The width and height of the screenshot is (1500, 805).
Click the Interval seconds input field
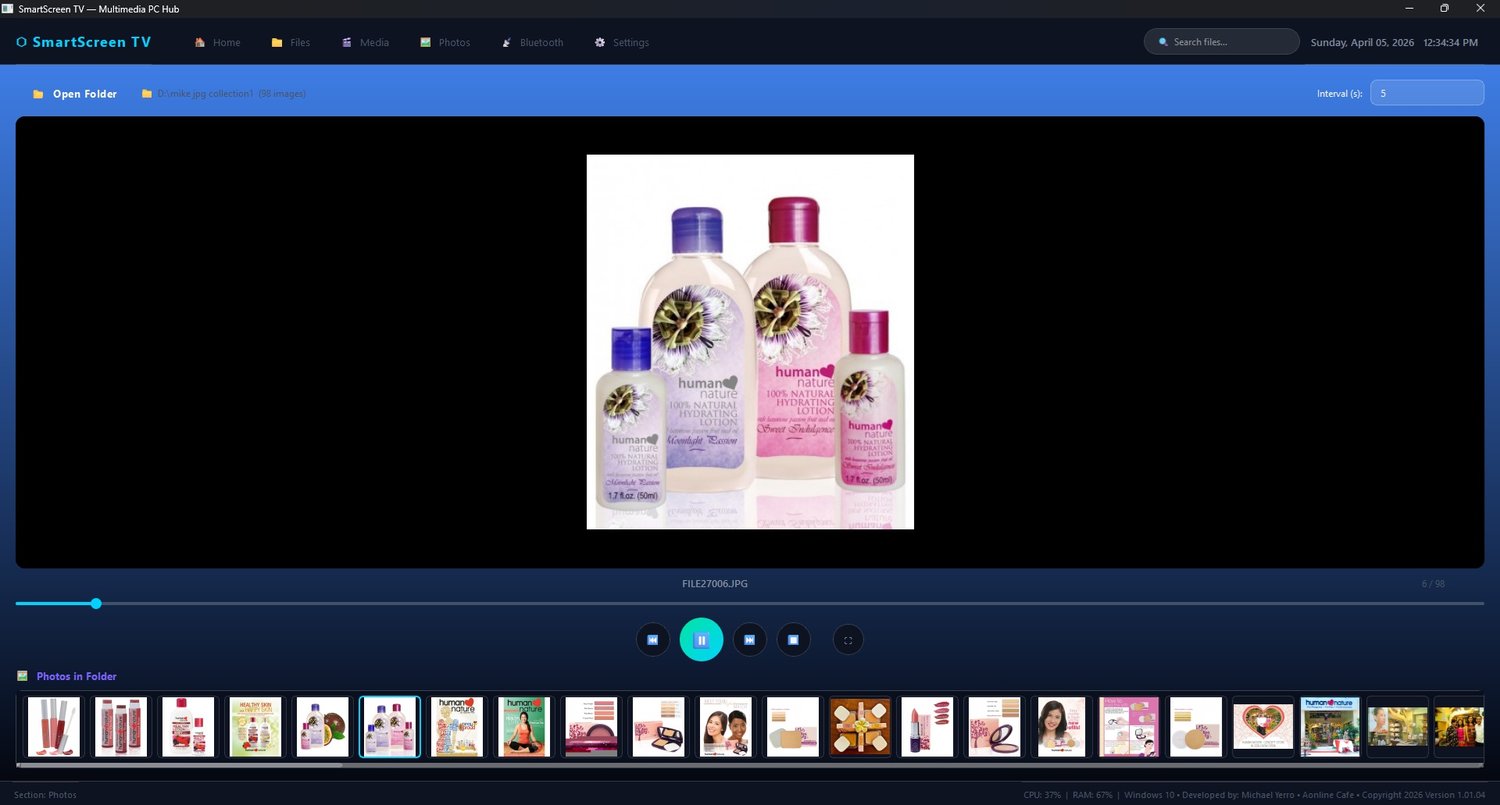(x=1427, y=93)
